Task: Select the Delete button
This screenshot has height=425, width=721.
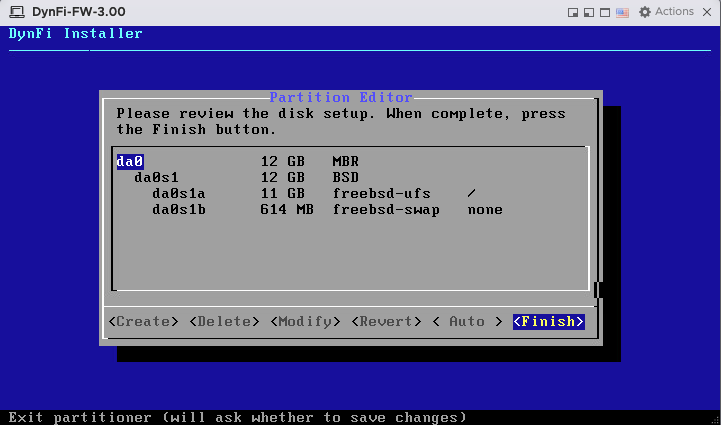Action: coord(224,321)
